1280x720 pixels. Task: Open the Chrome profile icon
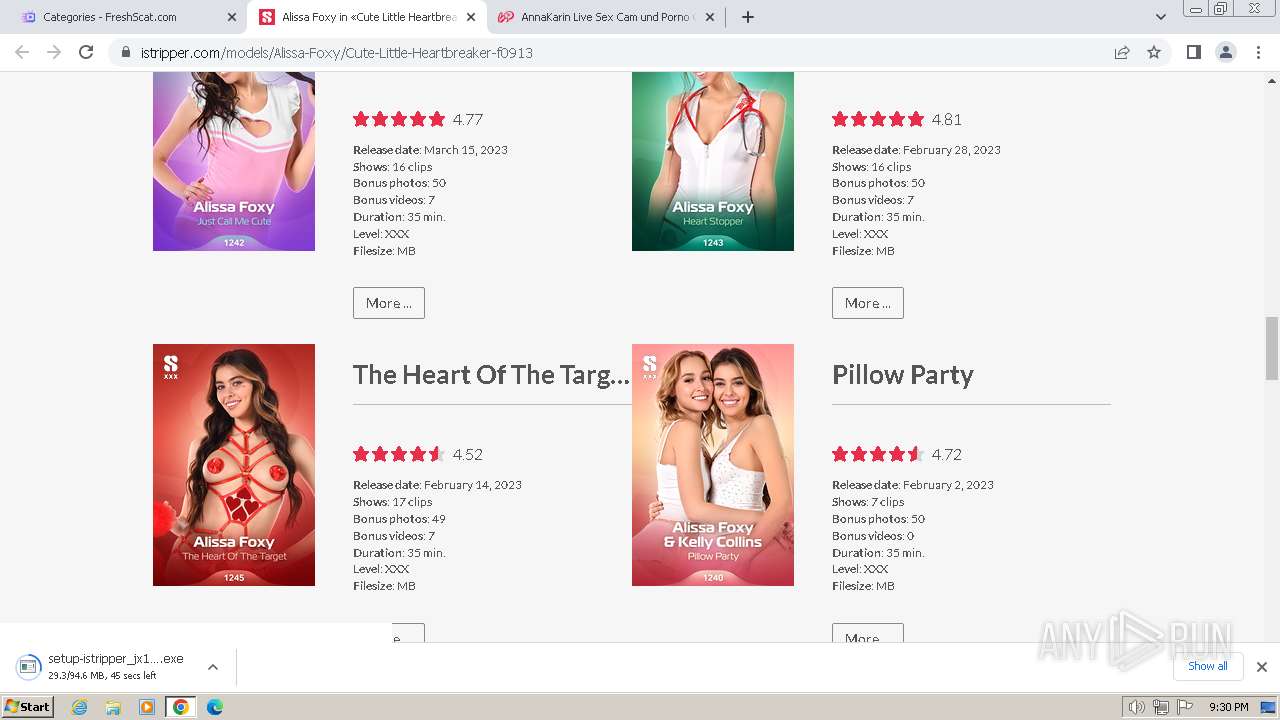[x=1225, y=52]
